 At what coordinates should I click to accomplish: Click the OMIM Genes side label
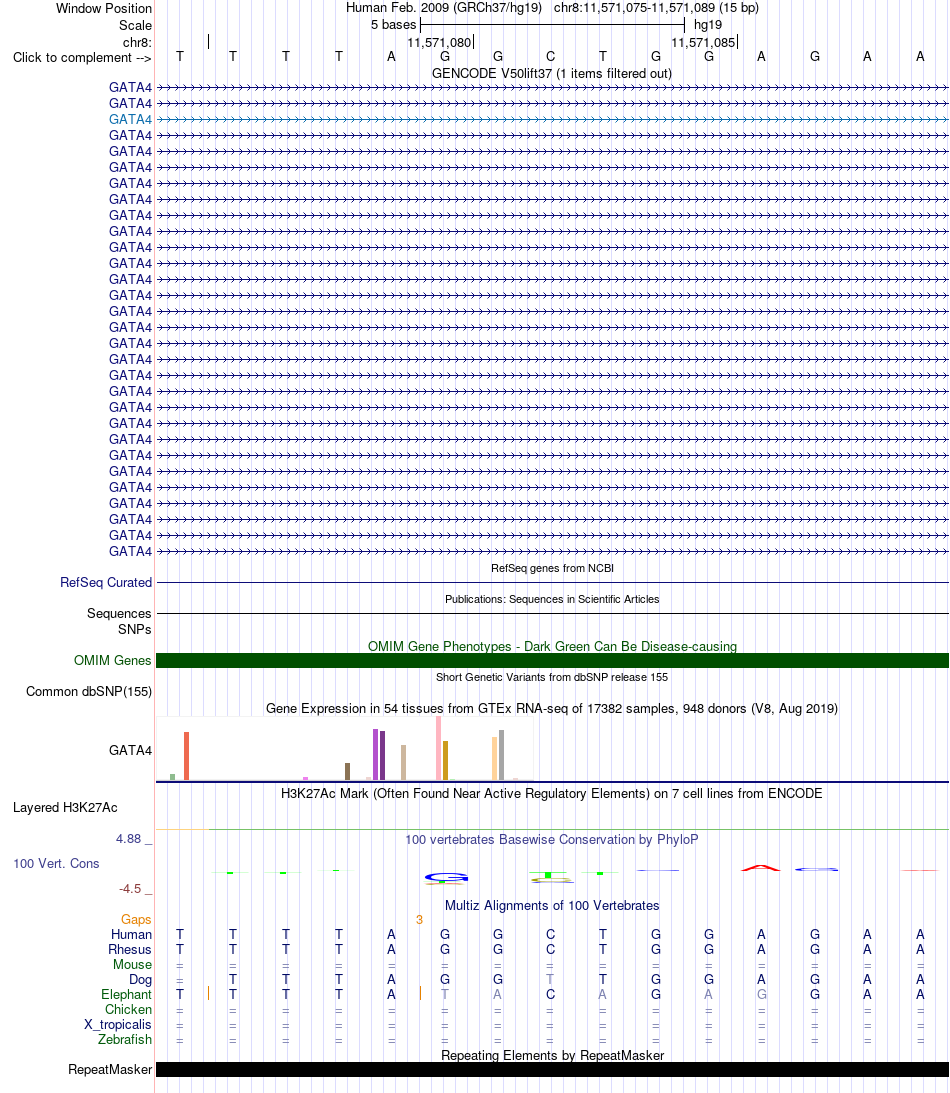[x=113, y=660]
